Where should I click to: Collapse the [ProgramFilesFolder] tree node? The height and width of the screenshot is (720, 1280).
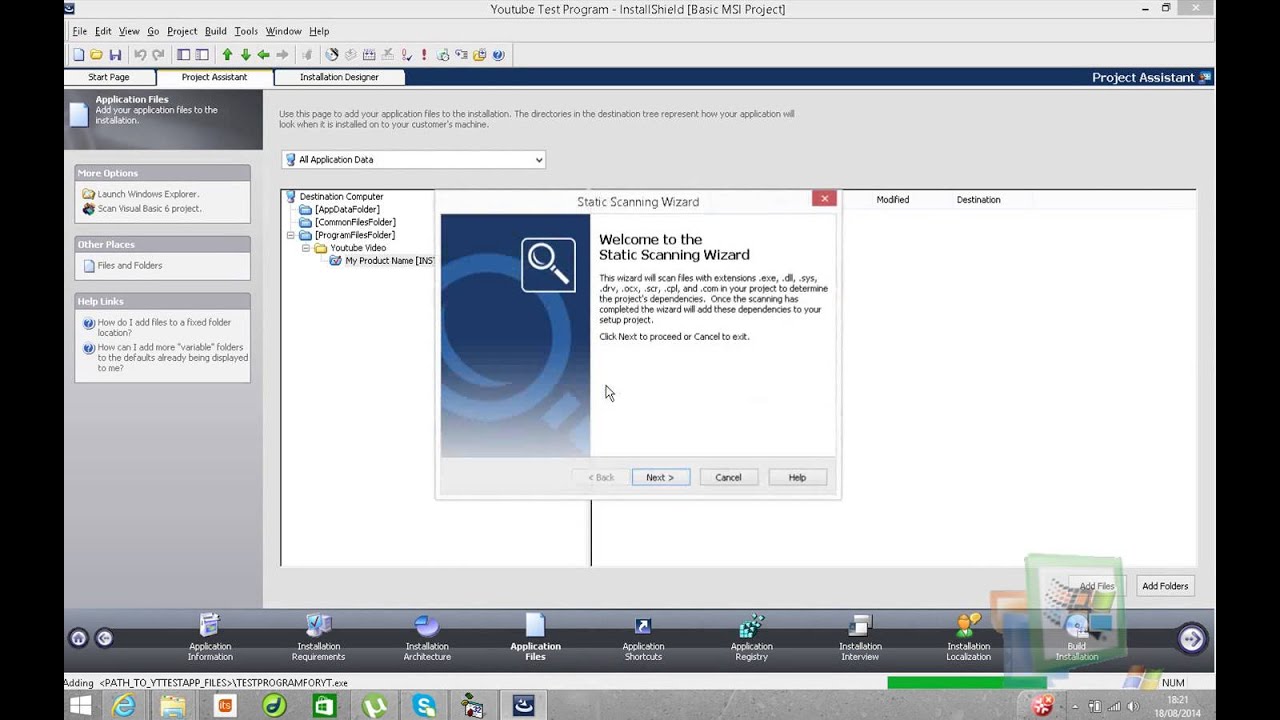pyautogui.click(x=290, y=236)
